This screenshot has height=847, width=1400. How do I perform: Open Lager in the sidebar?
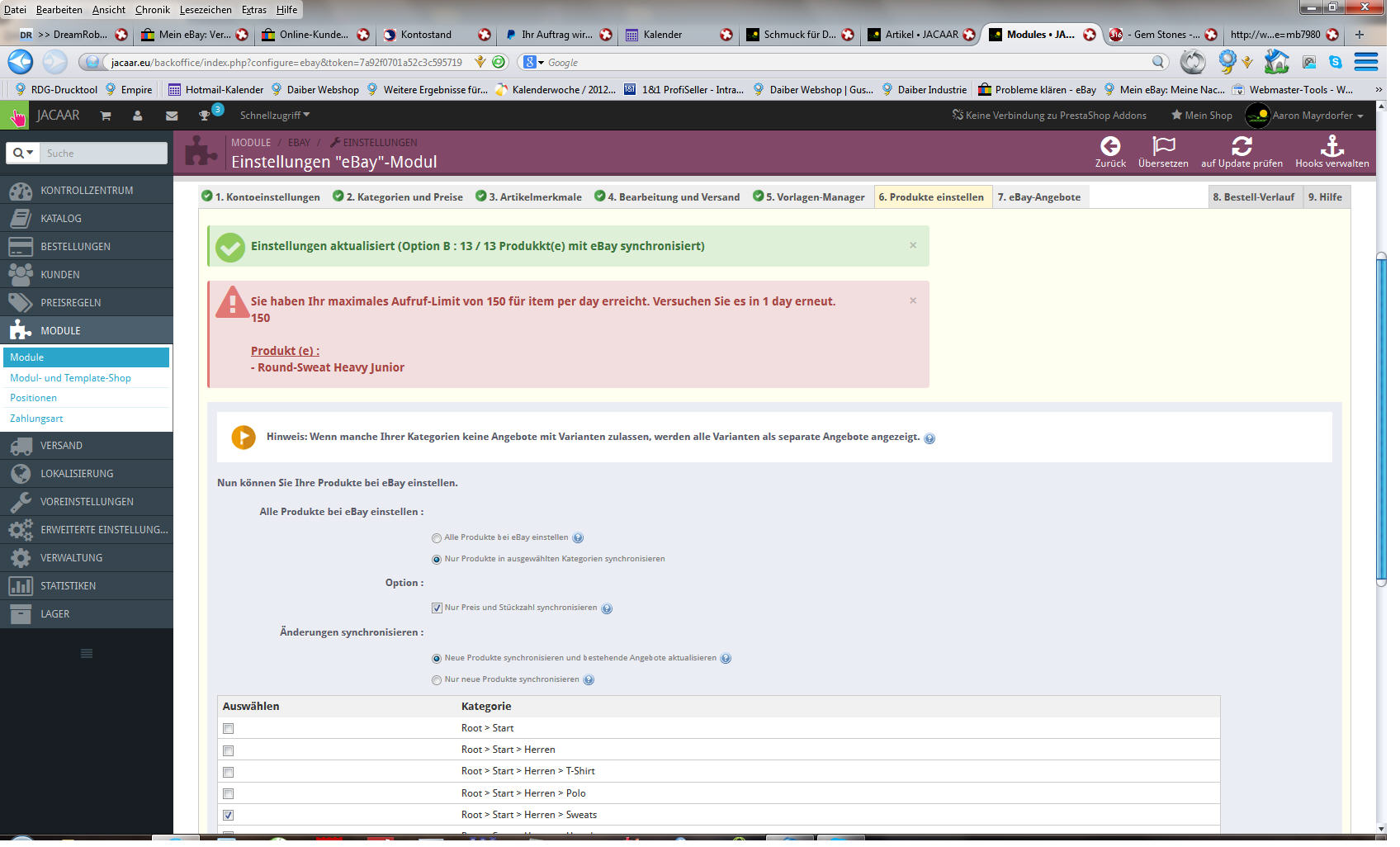[87, 614]
